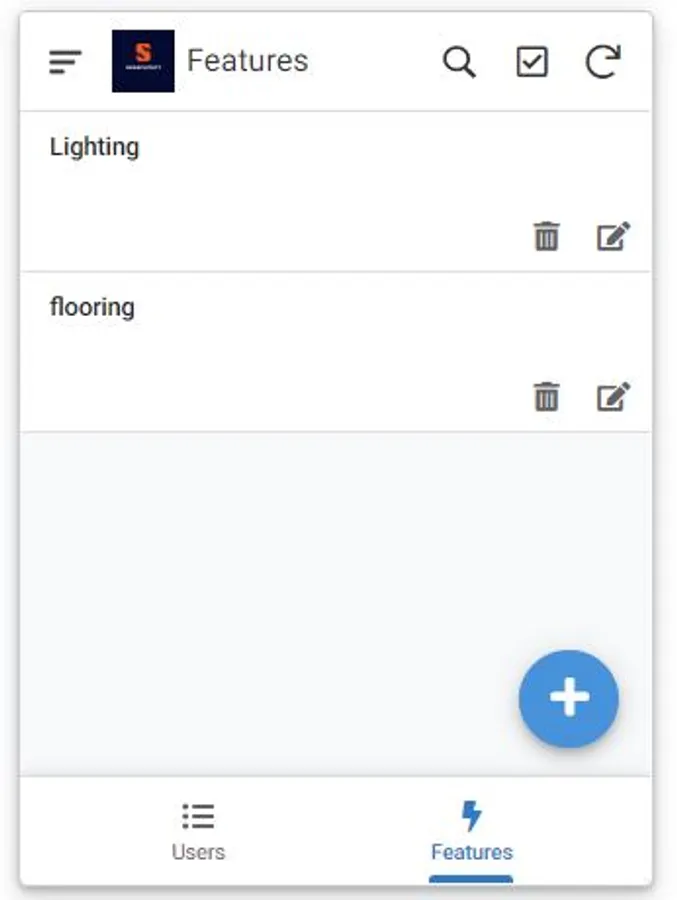
Task: Select the Lighting list item
Action: 95,147
